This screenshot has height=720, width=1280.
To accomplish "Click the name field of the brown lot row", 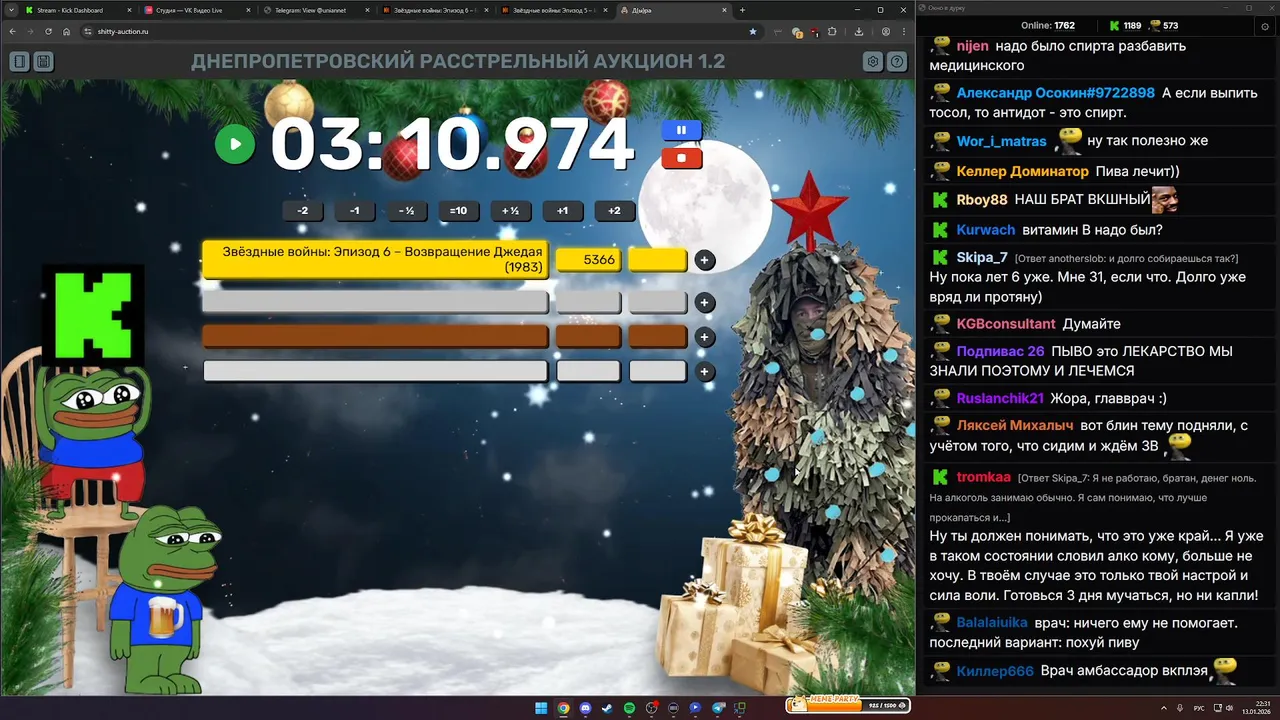I will (x=375, y=337).
